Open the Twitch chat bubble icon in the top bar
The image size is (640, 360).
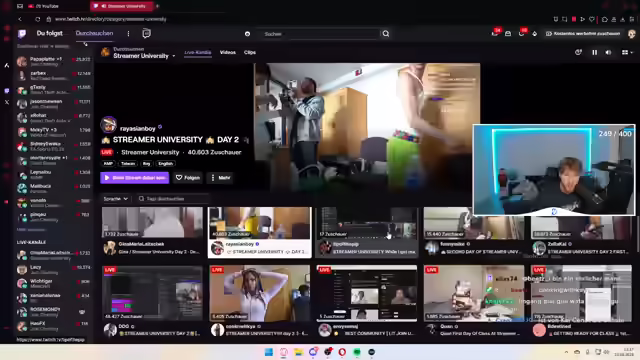[146, 33]
